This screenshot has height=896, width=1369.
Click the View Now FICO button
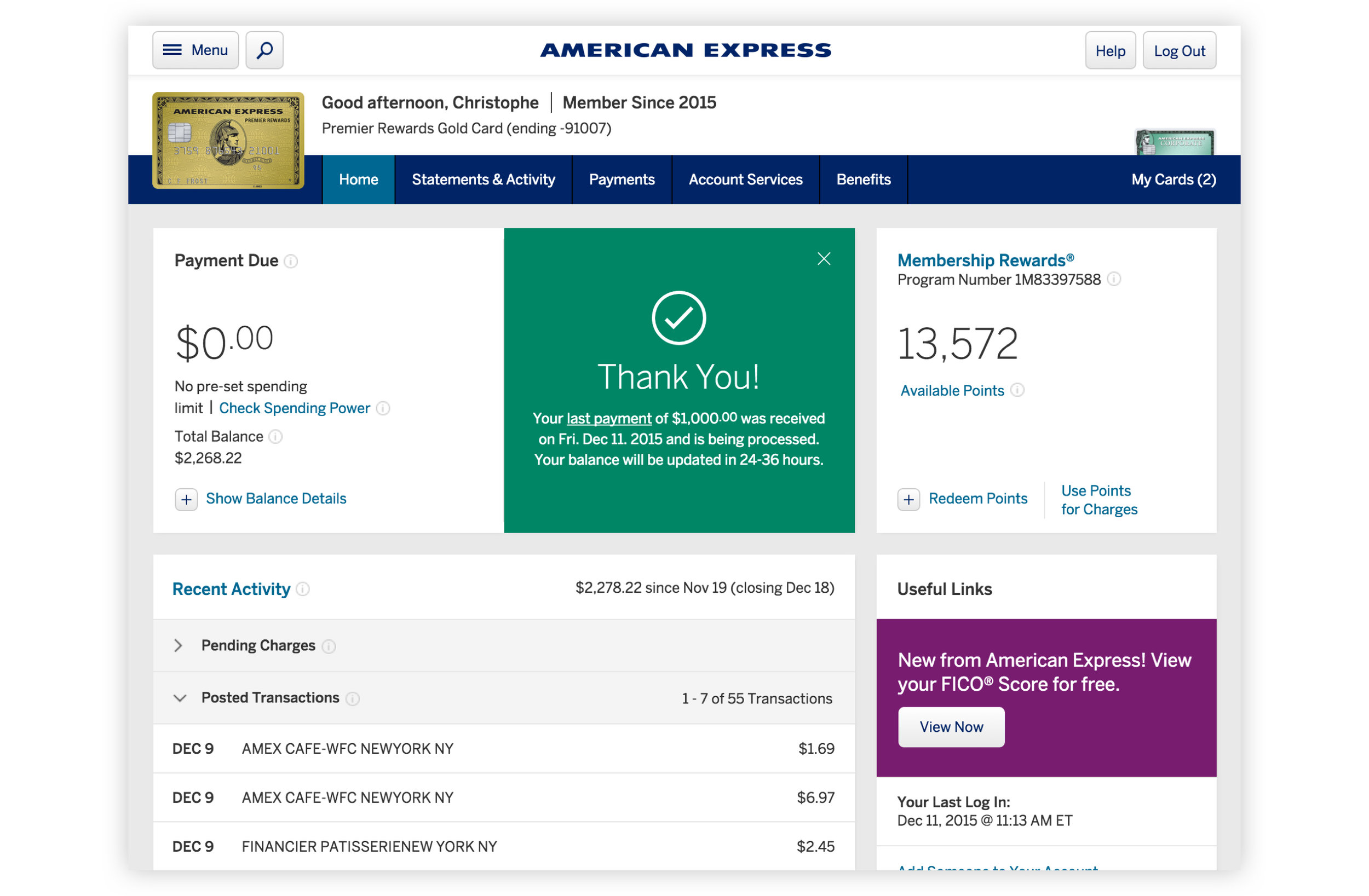[x=951, y=727]
